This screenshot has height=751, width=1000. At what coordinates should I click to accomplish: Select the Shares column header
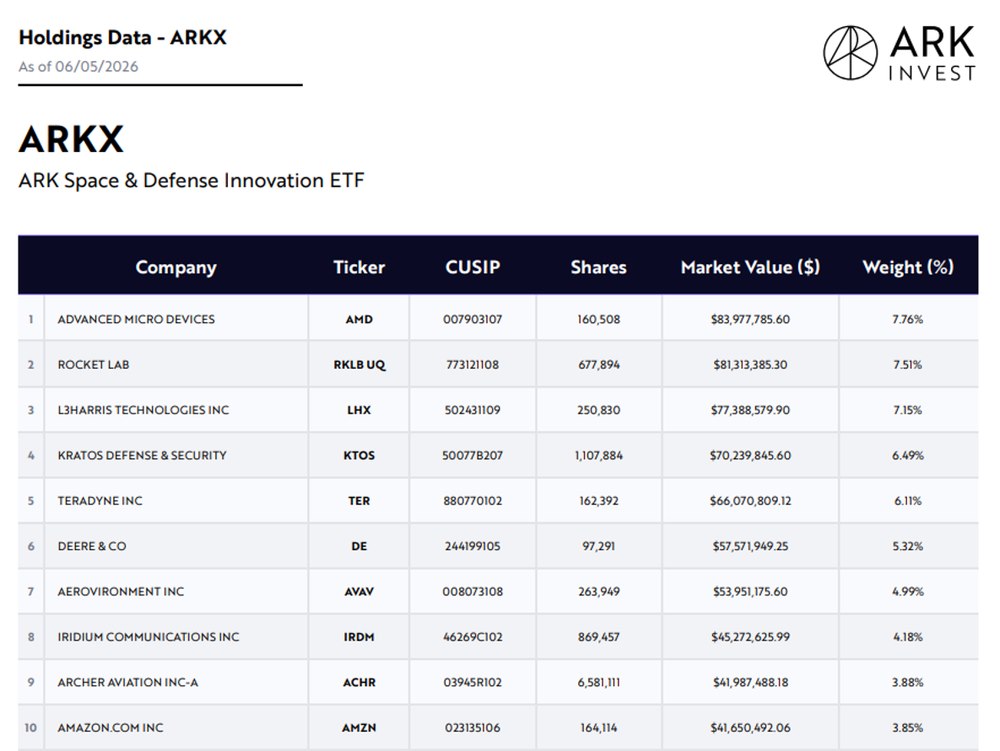tap(598, 267)
